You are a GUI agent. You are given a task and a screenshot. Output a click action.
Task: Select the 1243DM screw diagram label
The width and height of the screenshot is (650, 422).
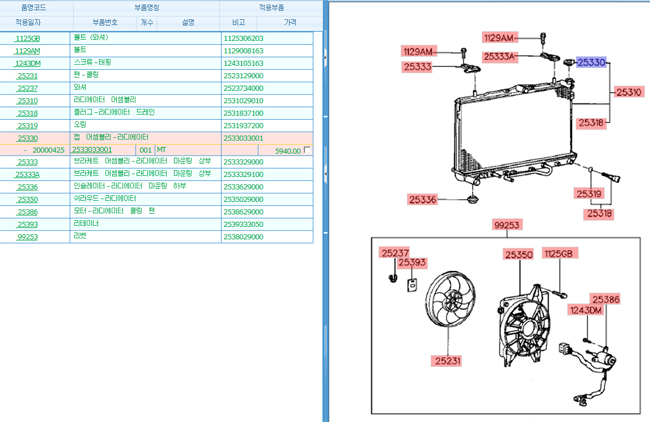585,310
